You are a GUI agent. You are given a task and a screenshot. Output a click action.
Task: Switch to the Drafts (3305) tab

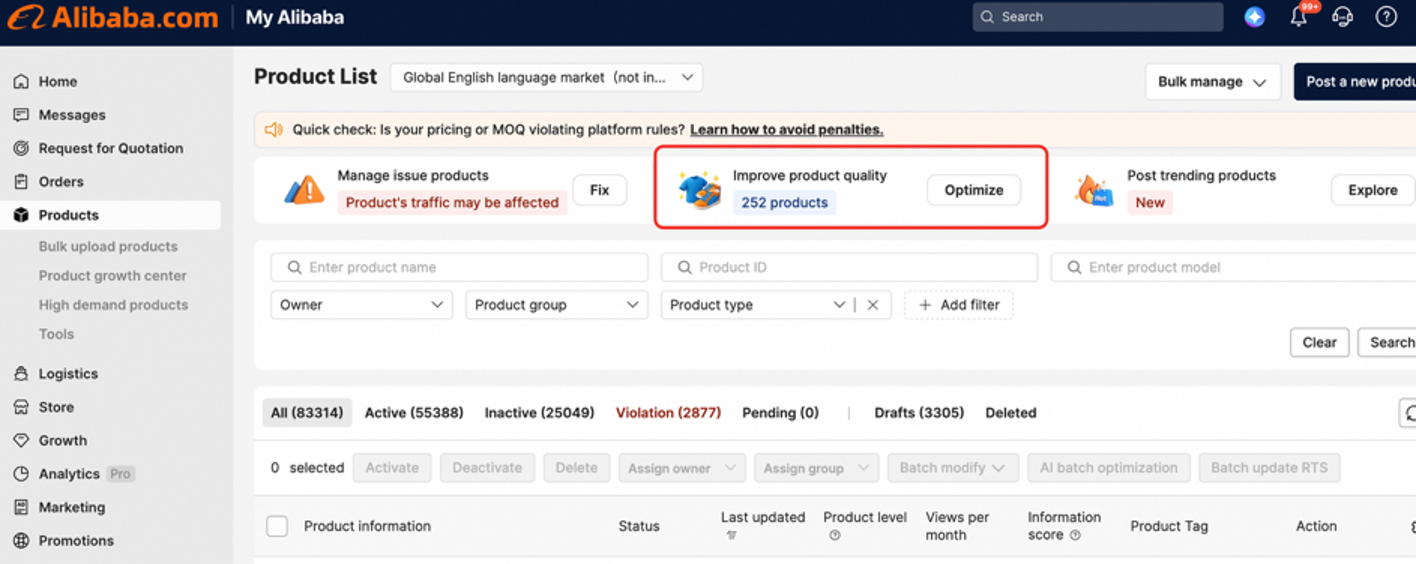pos(919,413)
